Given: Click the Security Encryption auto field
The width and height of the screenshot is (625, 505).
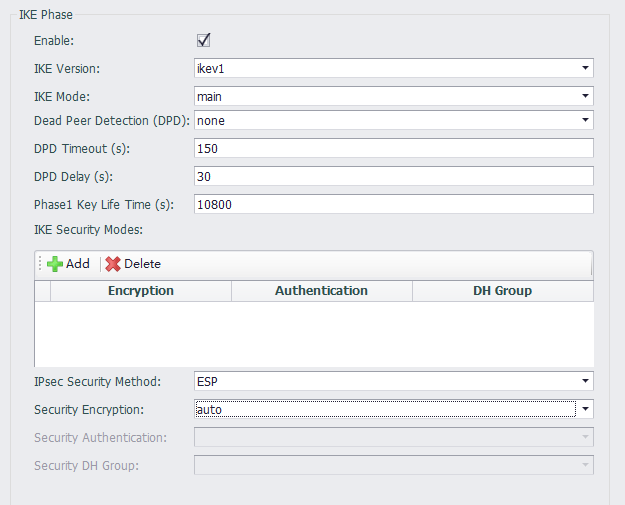Looking at the screenshot, I should click(384, 409).
